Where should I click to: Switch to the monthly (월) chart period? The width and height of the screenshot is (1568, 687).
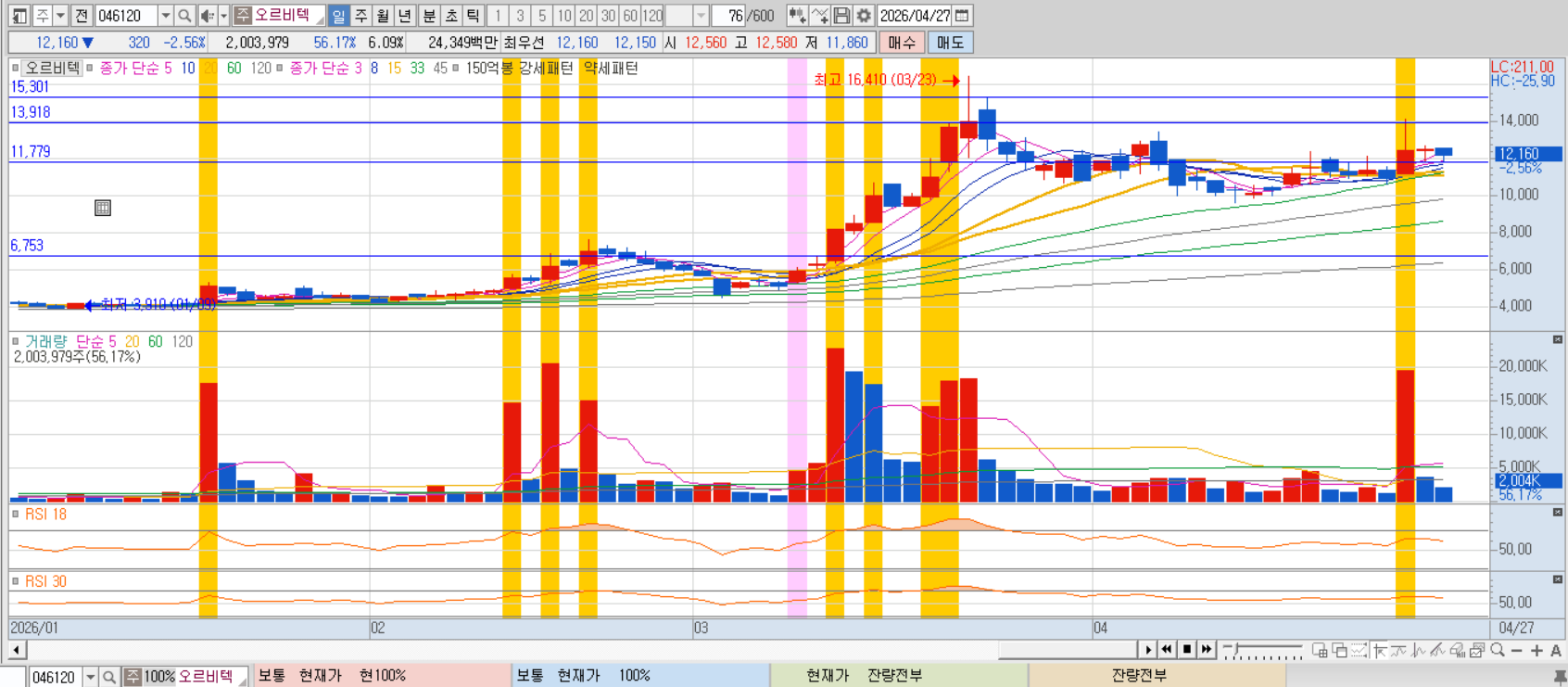pos(383,16)
